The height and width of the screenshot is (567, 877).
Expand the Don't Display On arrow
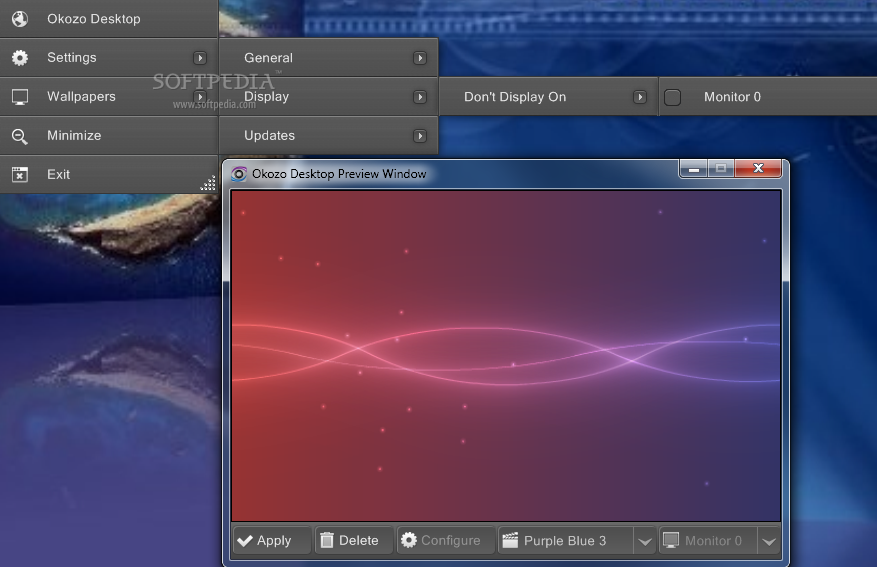pyautogui.click(x=639, y=97)
